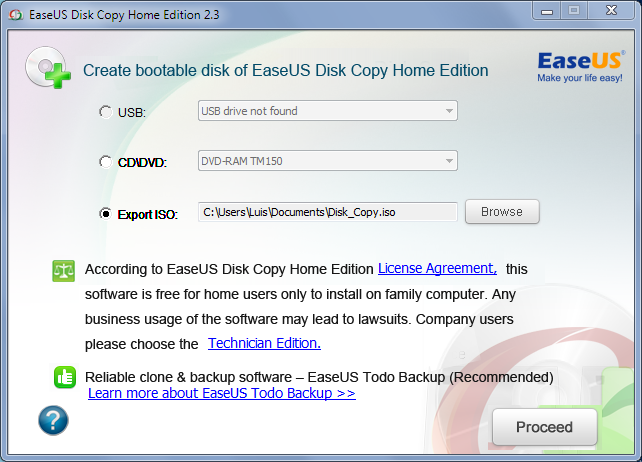Click the EaseUS title bar app icon
This screenshot has height=462, width=642.
[16, 15]
